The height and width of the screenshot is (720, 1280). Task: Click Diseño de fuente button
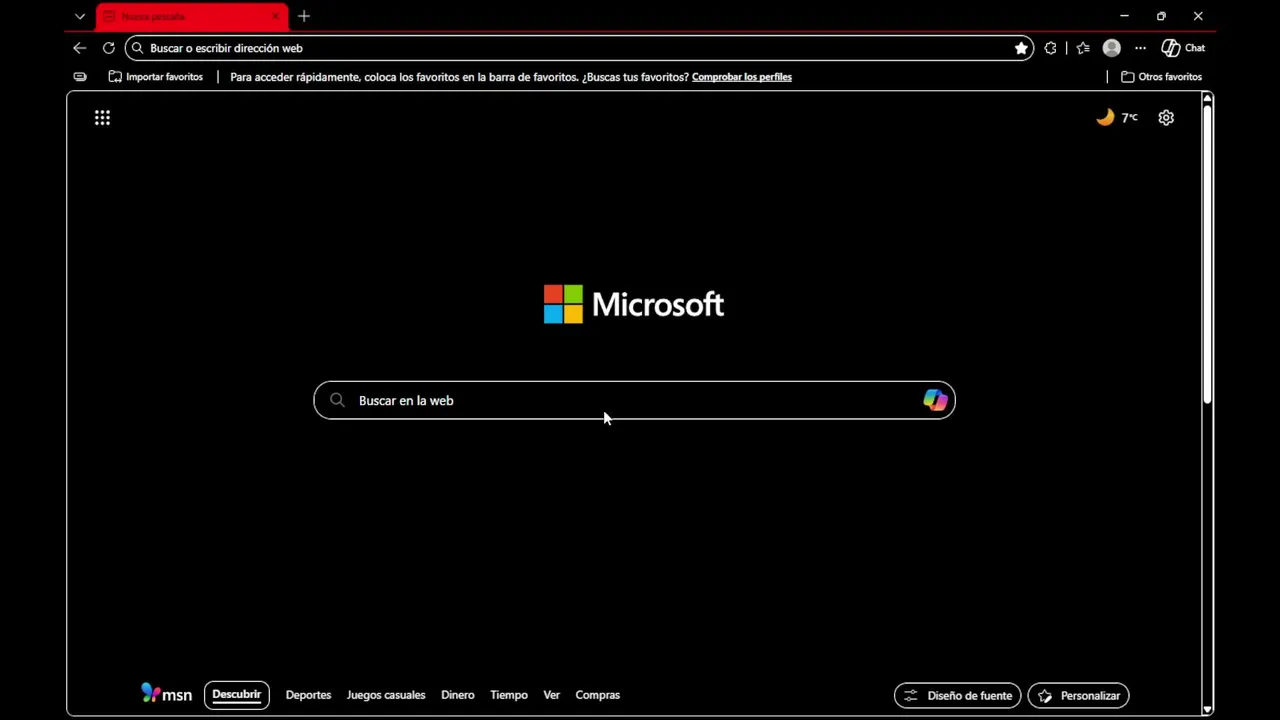click(957, 696)
